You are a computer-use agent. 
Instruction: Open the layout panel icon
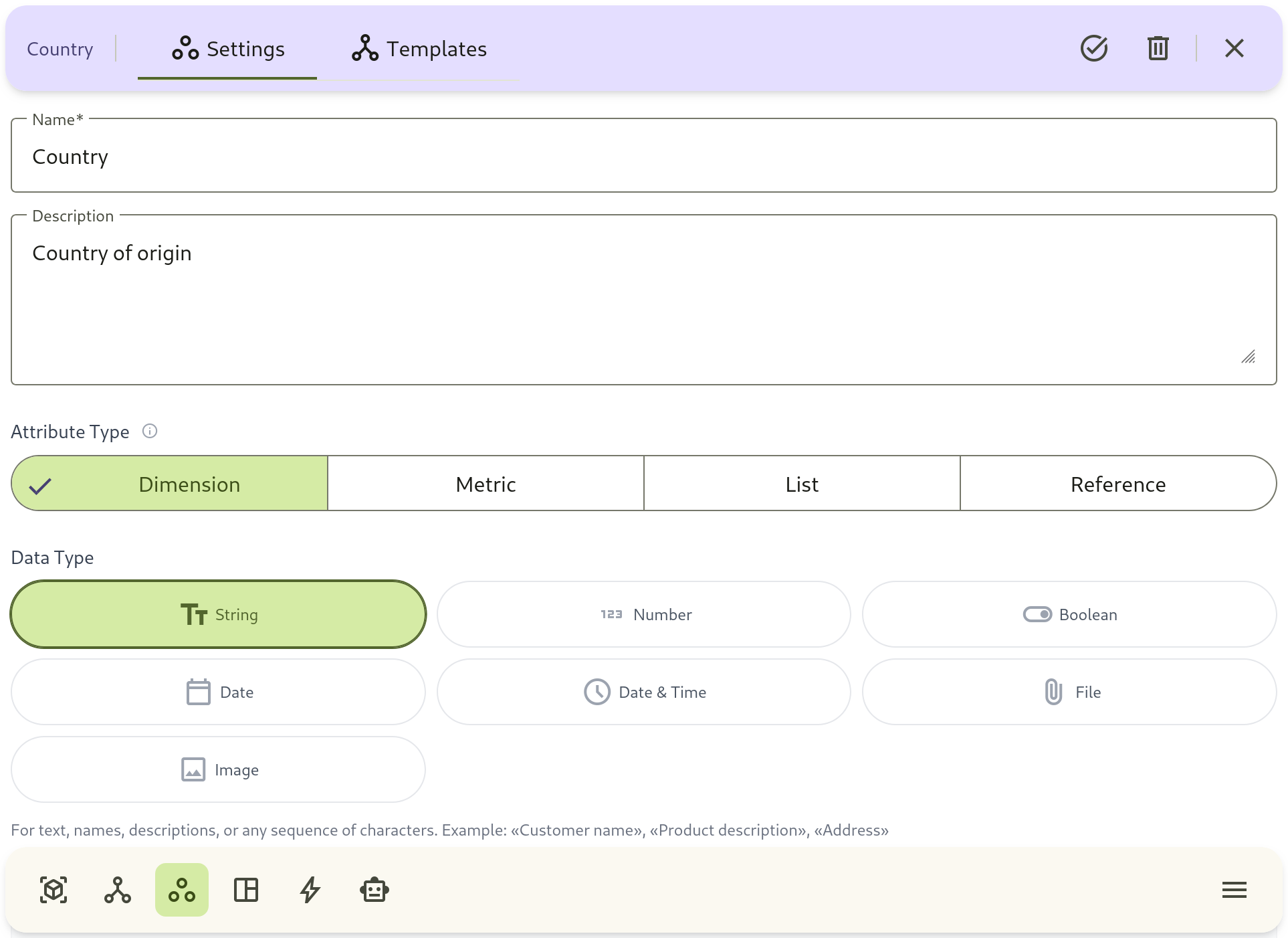[x=245, y=890]
